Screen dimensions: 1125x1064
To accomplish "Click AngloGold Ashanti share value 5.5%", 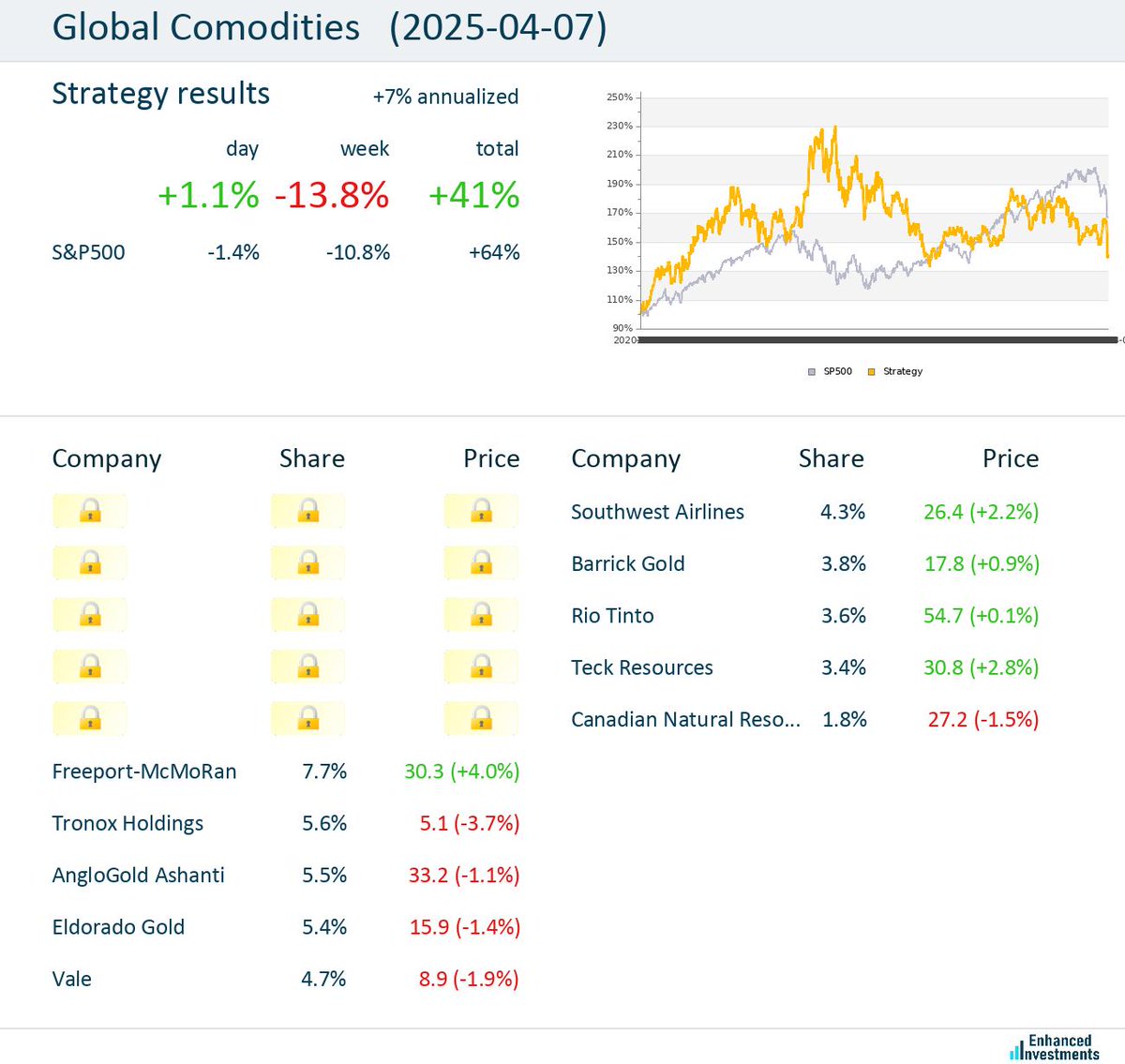I will [324, 876].
